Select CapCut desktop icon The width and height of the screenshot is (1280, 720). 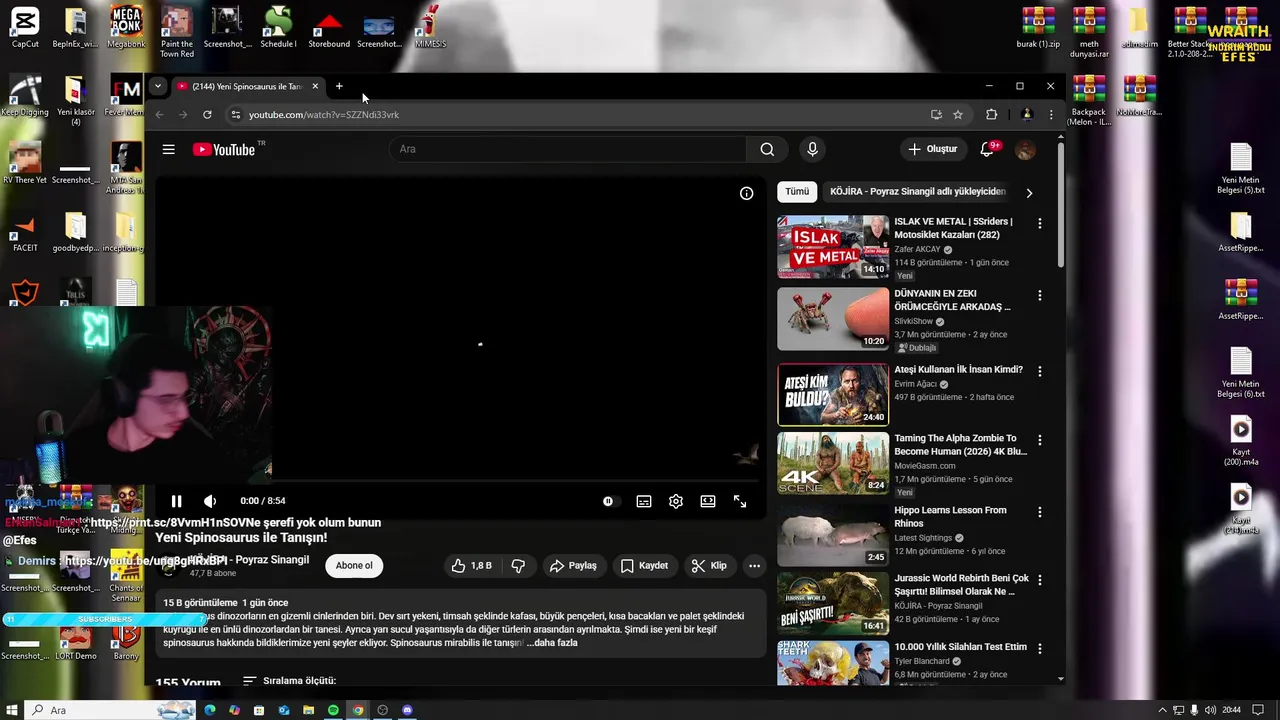coord(25,28)
